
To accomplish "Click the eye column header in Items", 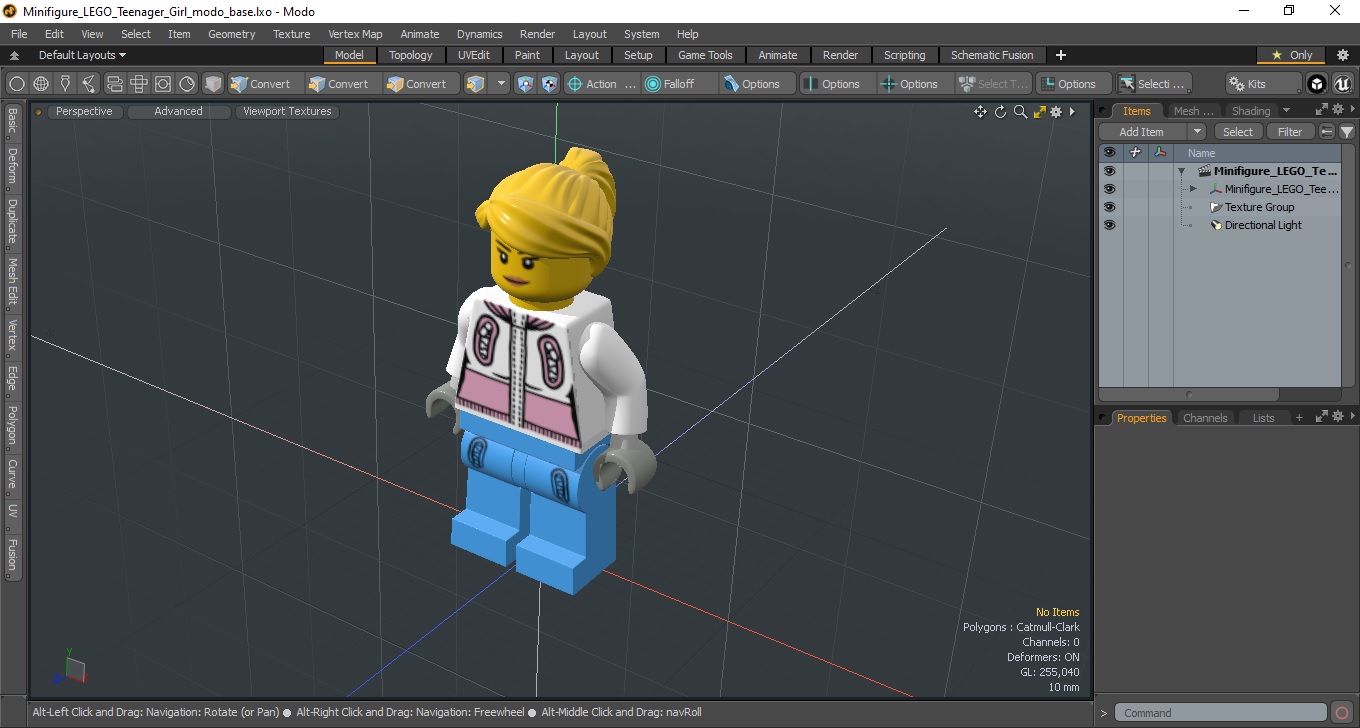I will pyautogui.click(x=1109, y=153).
